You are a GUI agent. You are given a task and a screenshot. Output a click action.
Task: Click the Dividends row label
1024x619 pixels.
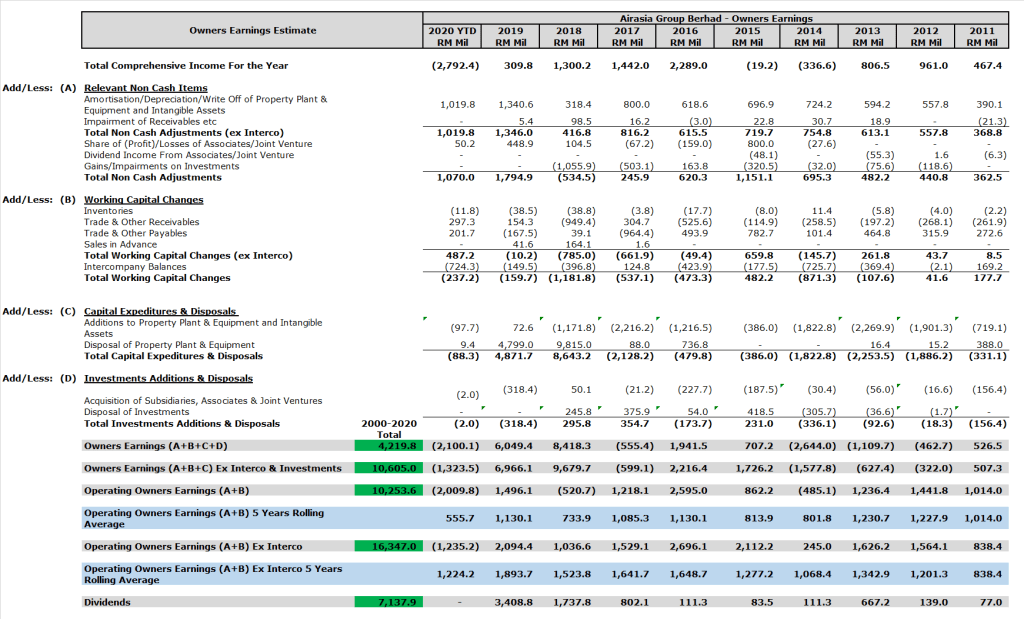pos(109,602)
